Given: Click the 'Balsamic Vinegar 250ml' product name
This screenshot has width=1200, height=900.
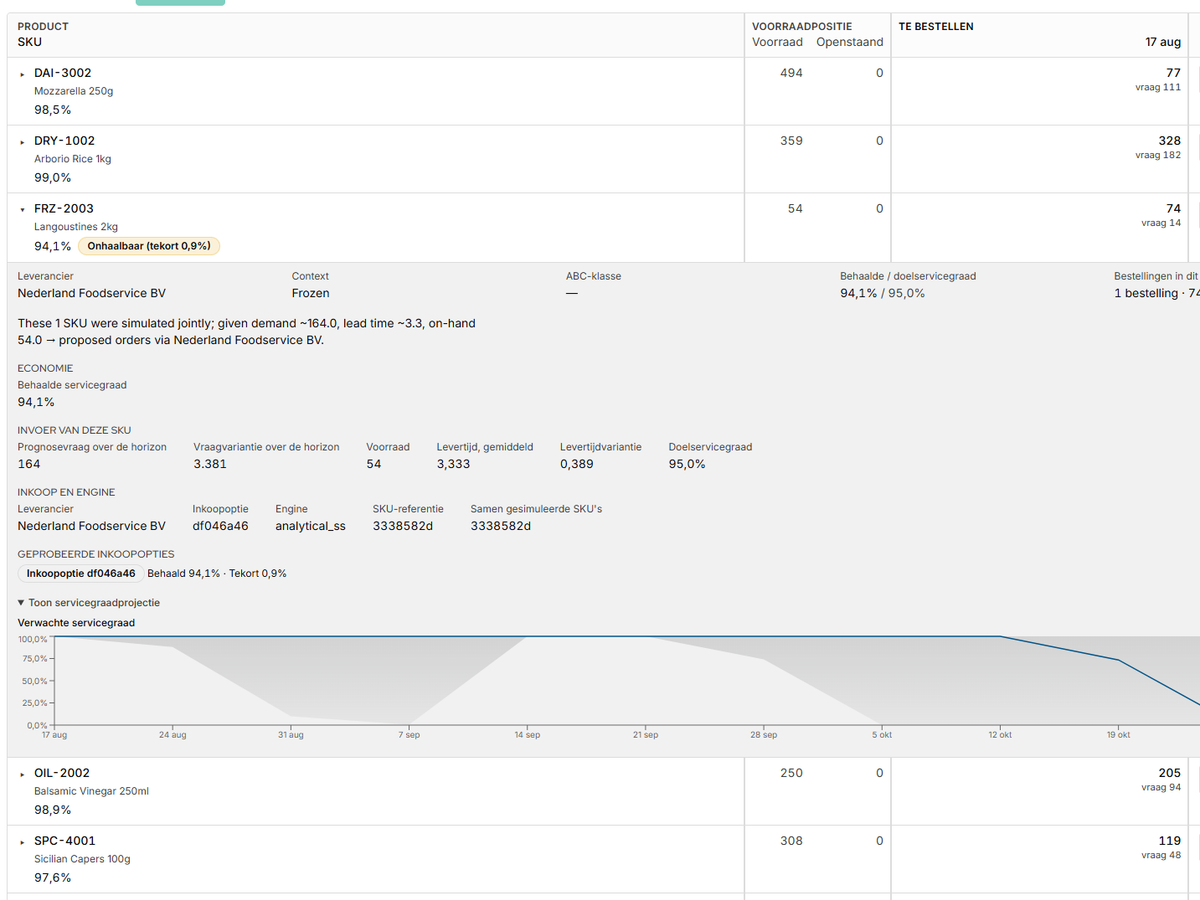Looking at the screenshot, I should click(92, 791).
